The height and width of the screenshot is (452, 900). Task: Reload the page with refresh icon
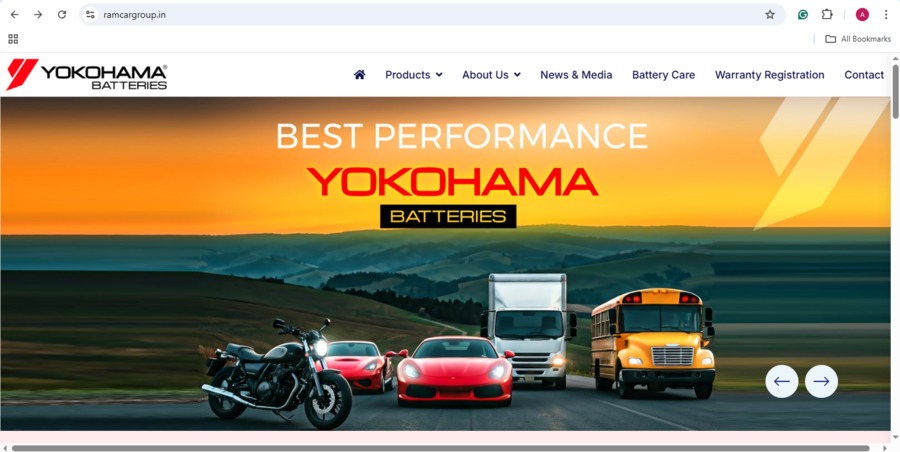pos(62,14)
